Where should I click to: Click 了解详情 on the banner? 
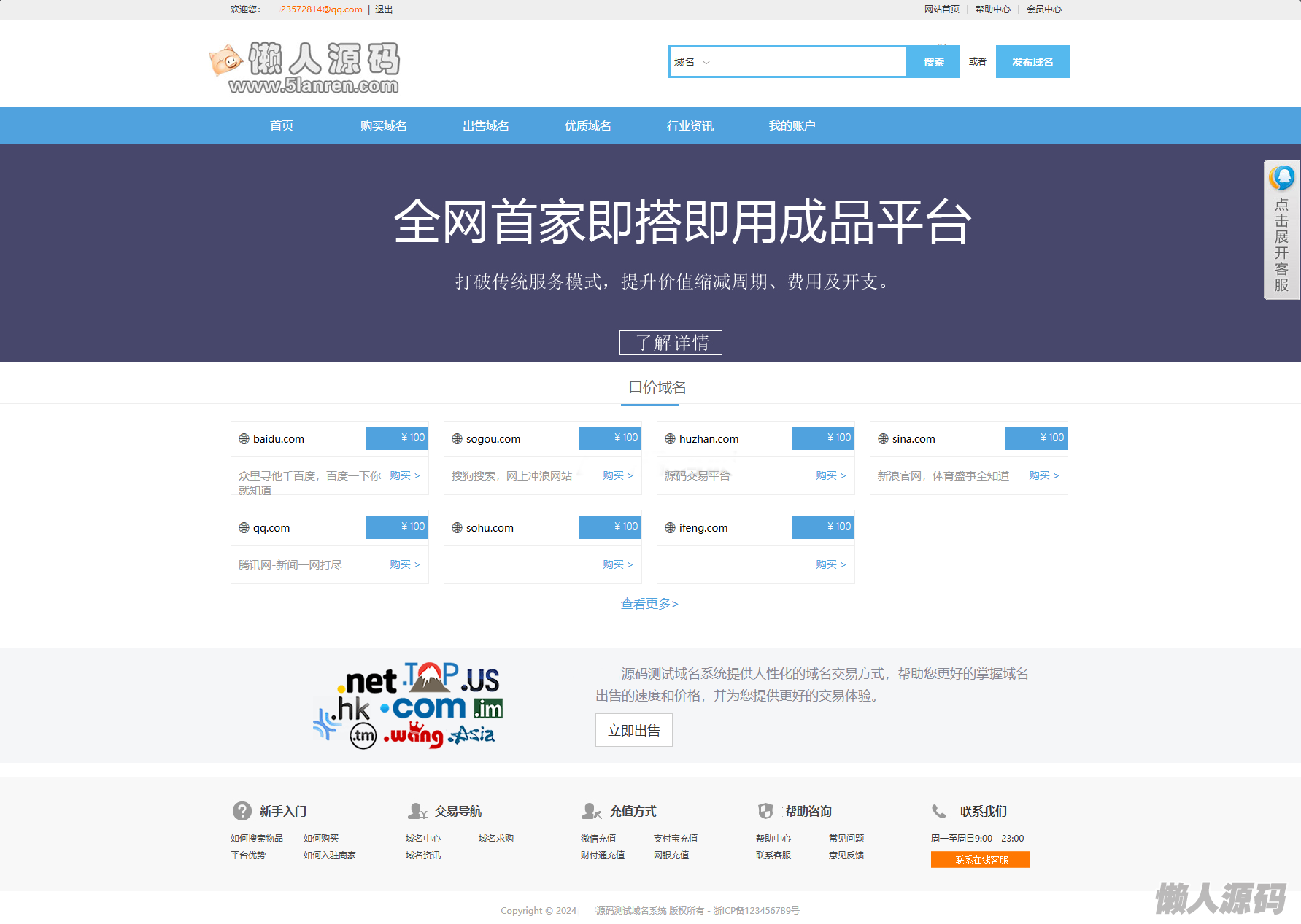671,343
